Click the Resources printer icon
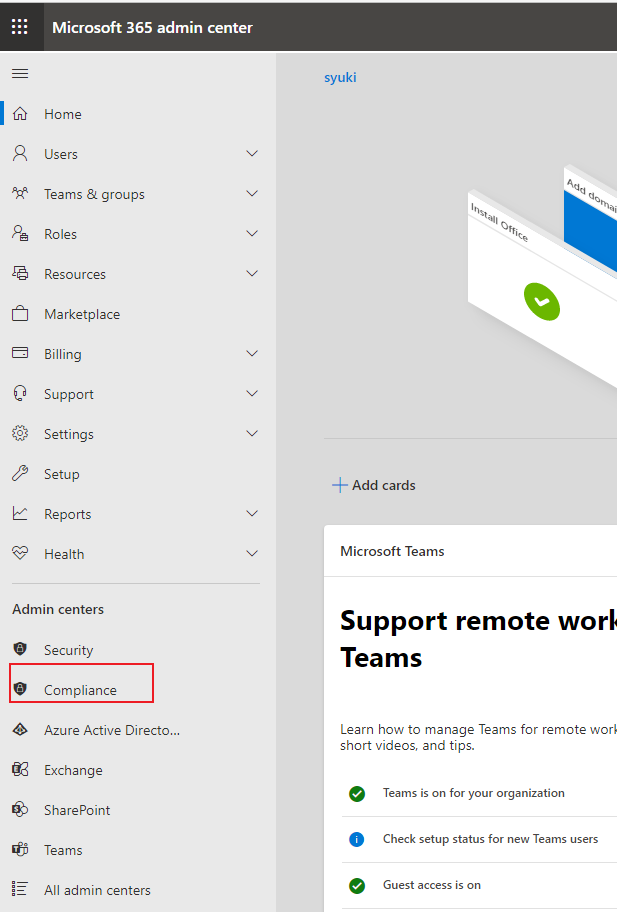 [x=20, y=273]
